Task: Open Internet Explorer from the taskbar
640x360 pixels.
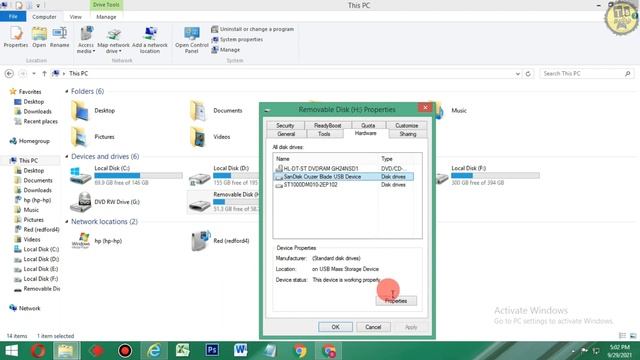Action: [154, 351]
